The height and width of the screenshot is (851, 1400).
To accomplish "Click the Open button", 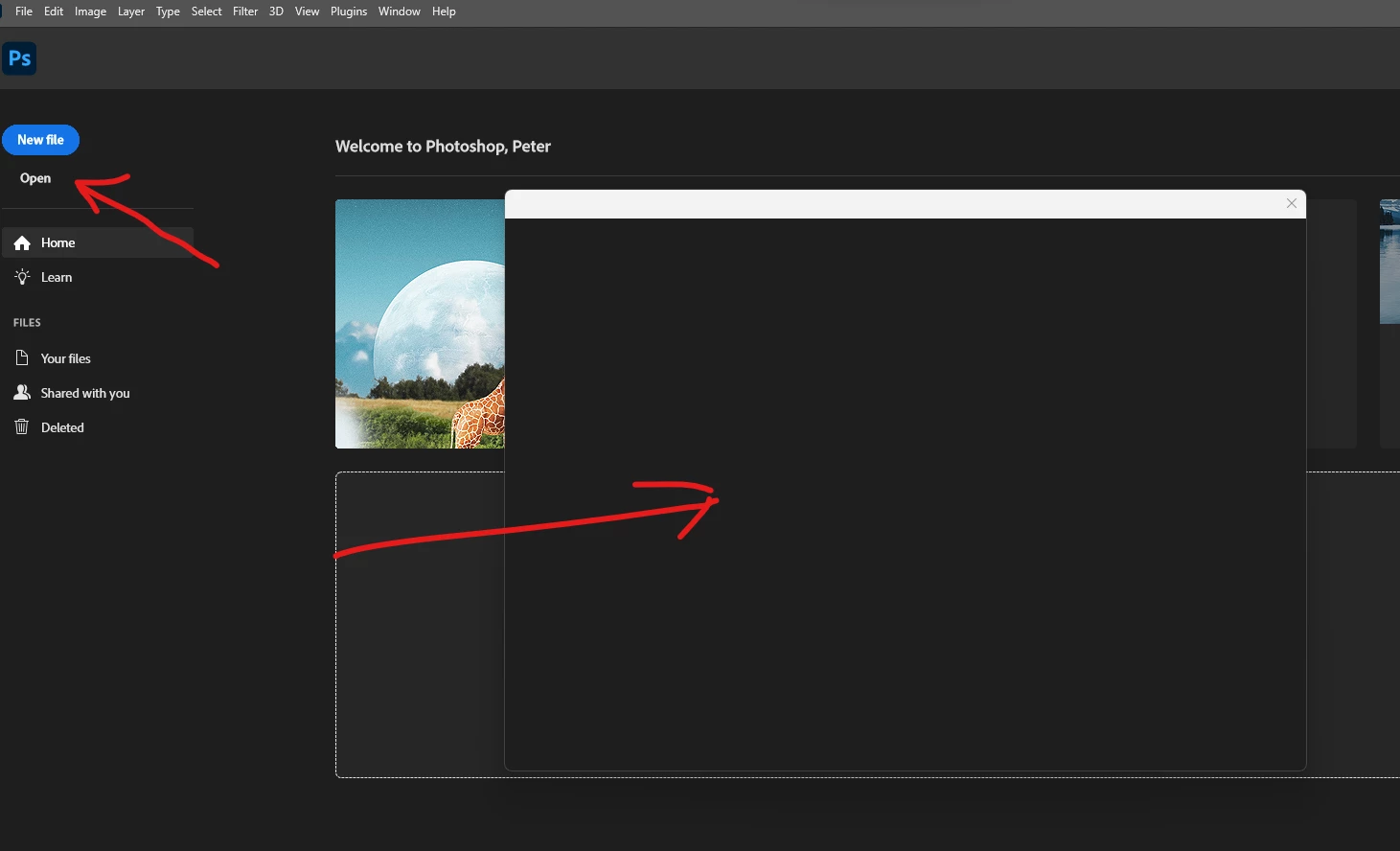I will tap(35, 178).
